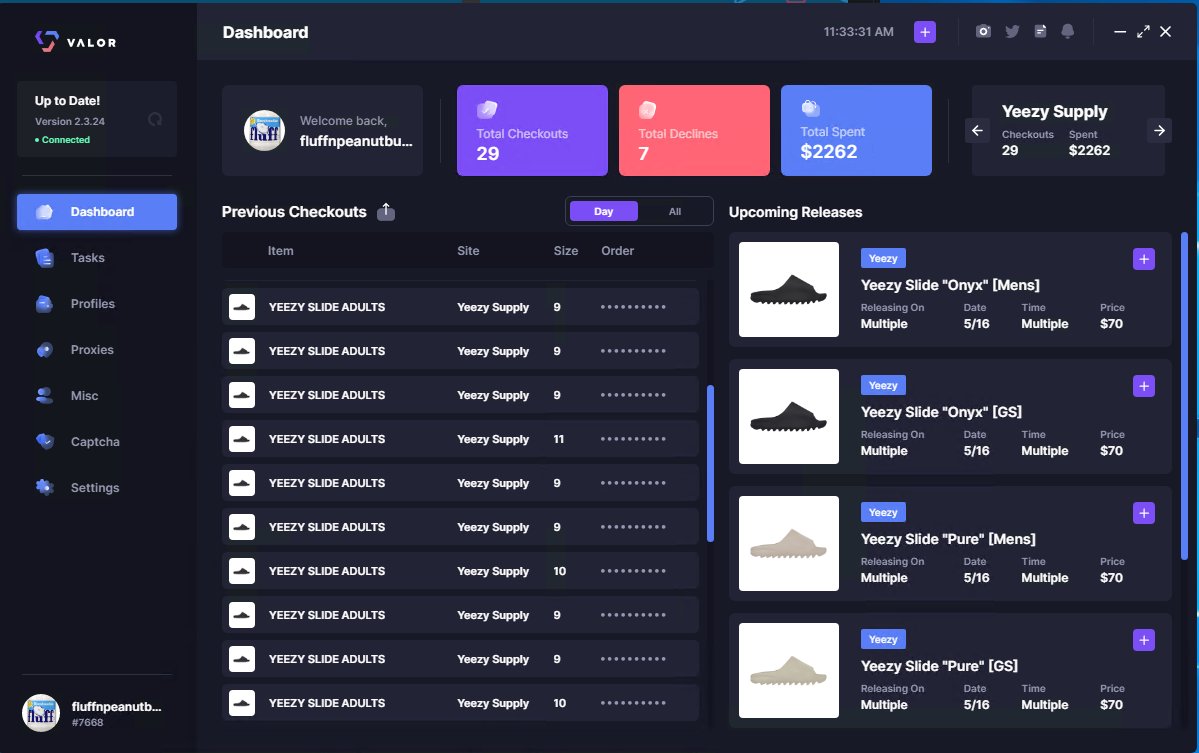Screen dimensions: 1199x753
Task: Click the Total Spent card icon
Action: 810,108
